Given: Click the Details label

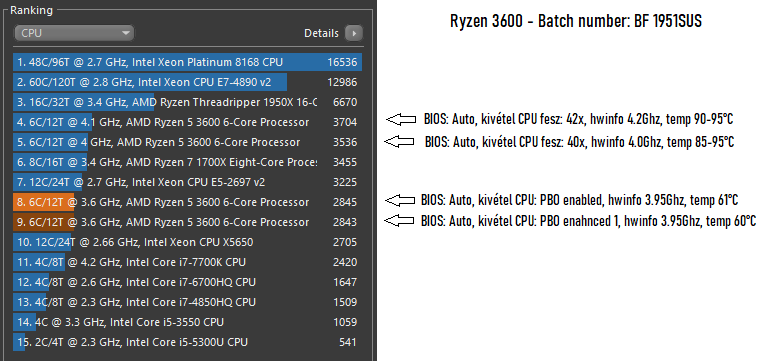Looking at the screenshot, I should (321, 33).
